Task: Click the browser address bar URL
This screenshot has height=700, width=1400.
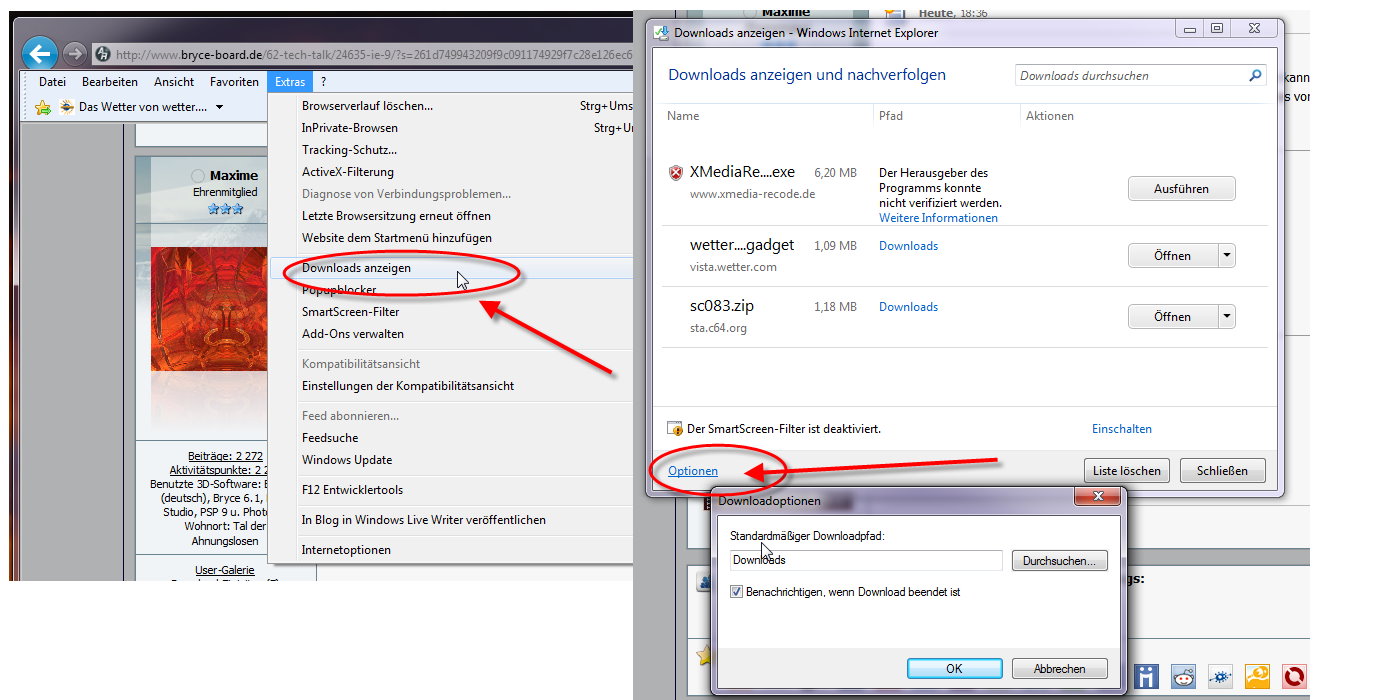Action: [374, 55]
